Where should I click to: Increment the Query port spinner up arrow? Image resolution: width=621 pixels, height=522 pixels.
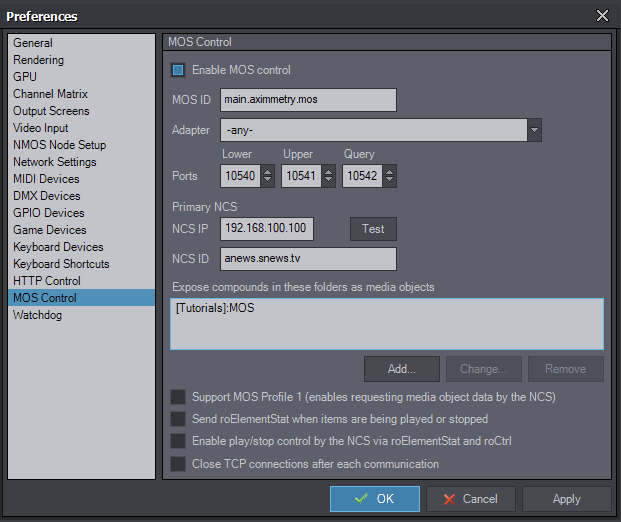tap(389, 171)
